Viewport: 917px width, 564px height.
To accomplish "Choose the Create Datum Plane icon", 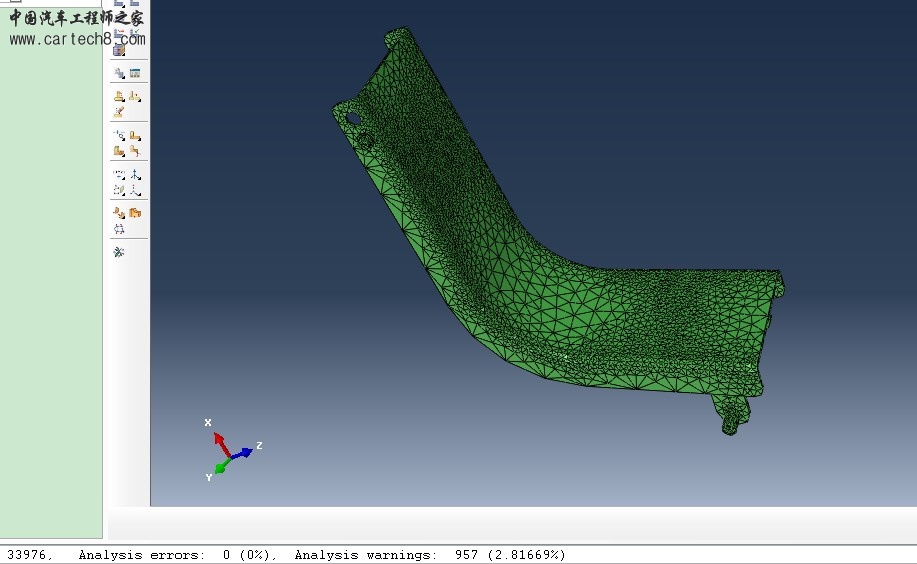I will click(120, 189).
